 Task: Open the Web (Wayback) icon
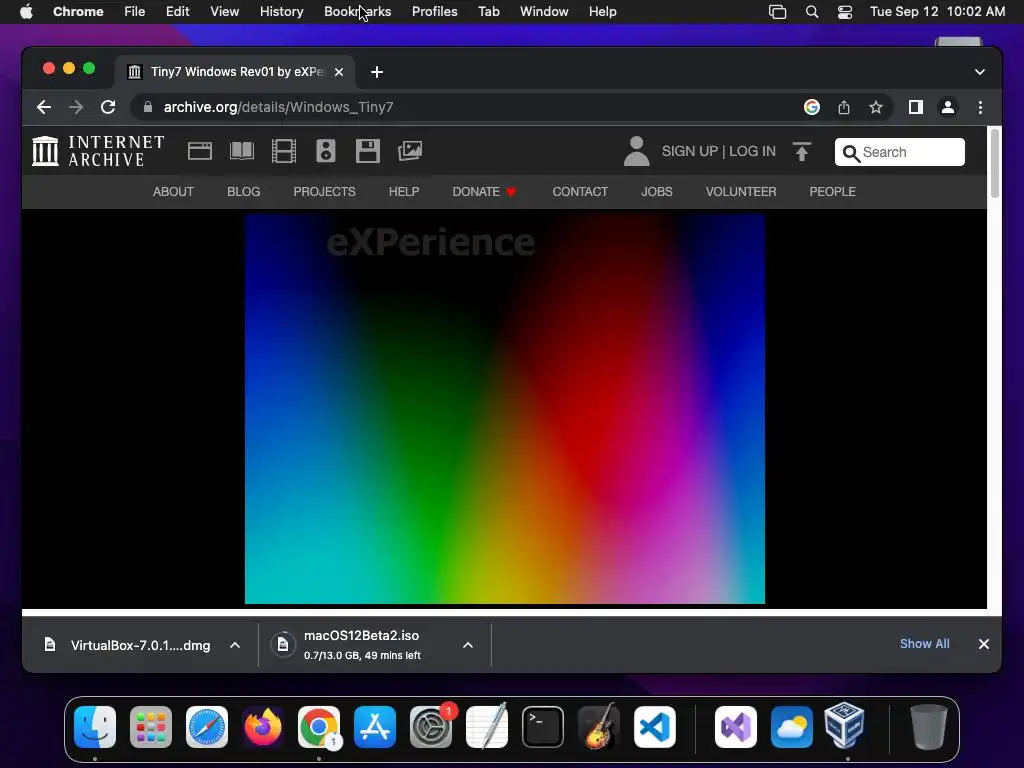(200, 151)
